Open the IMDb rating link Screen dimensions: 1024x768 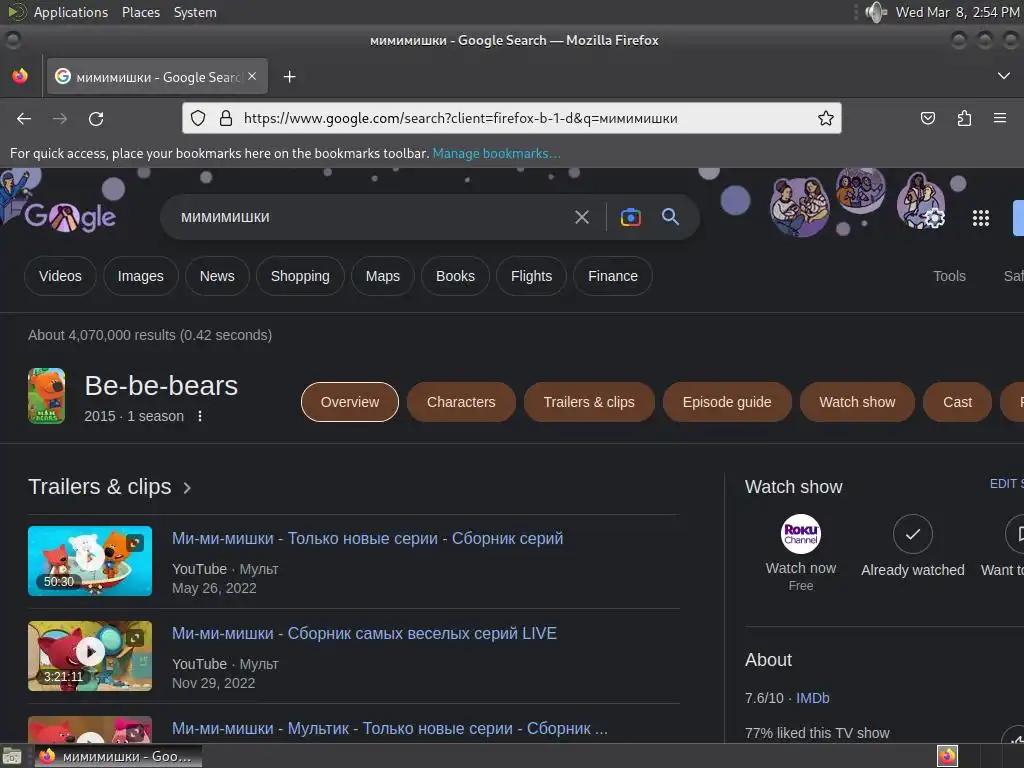(812, 698)
